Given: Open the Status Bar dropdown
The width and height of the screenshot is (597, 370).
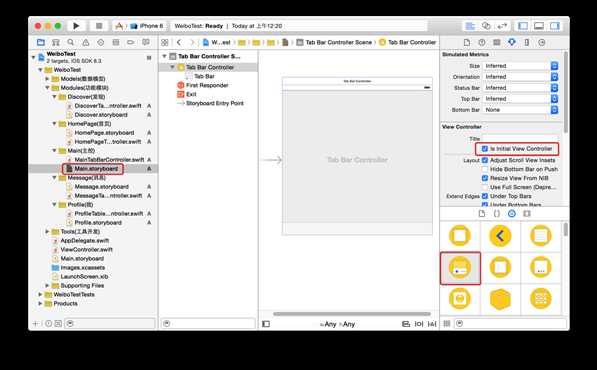Looking at the screenshot, I should [520, 88].
